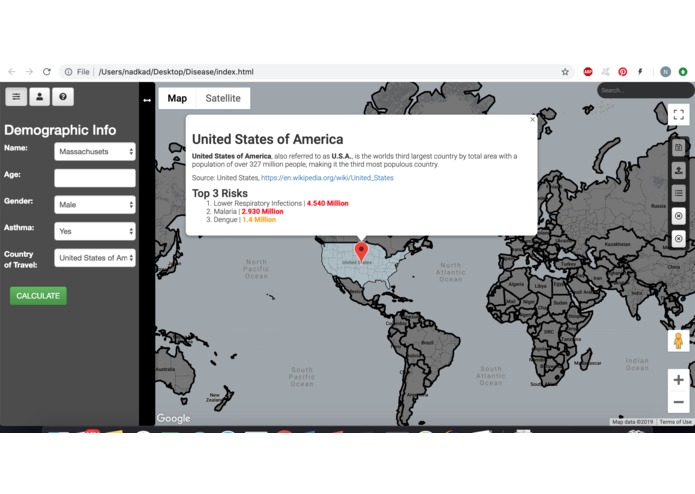Click the sidebar collapse double-arrow handle
The height and width of the screenshot is (494, 695).
click(147, 101)
